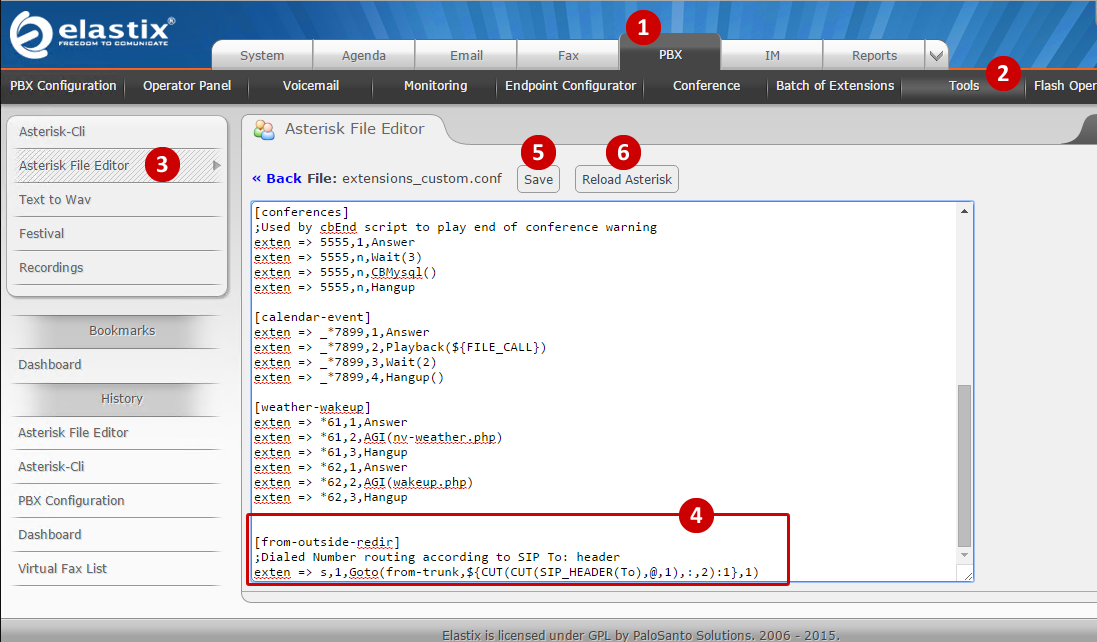
Task: Open the Agenda tab
Action: coord(364,55)
